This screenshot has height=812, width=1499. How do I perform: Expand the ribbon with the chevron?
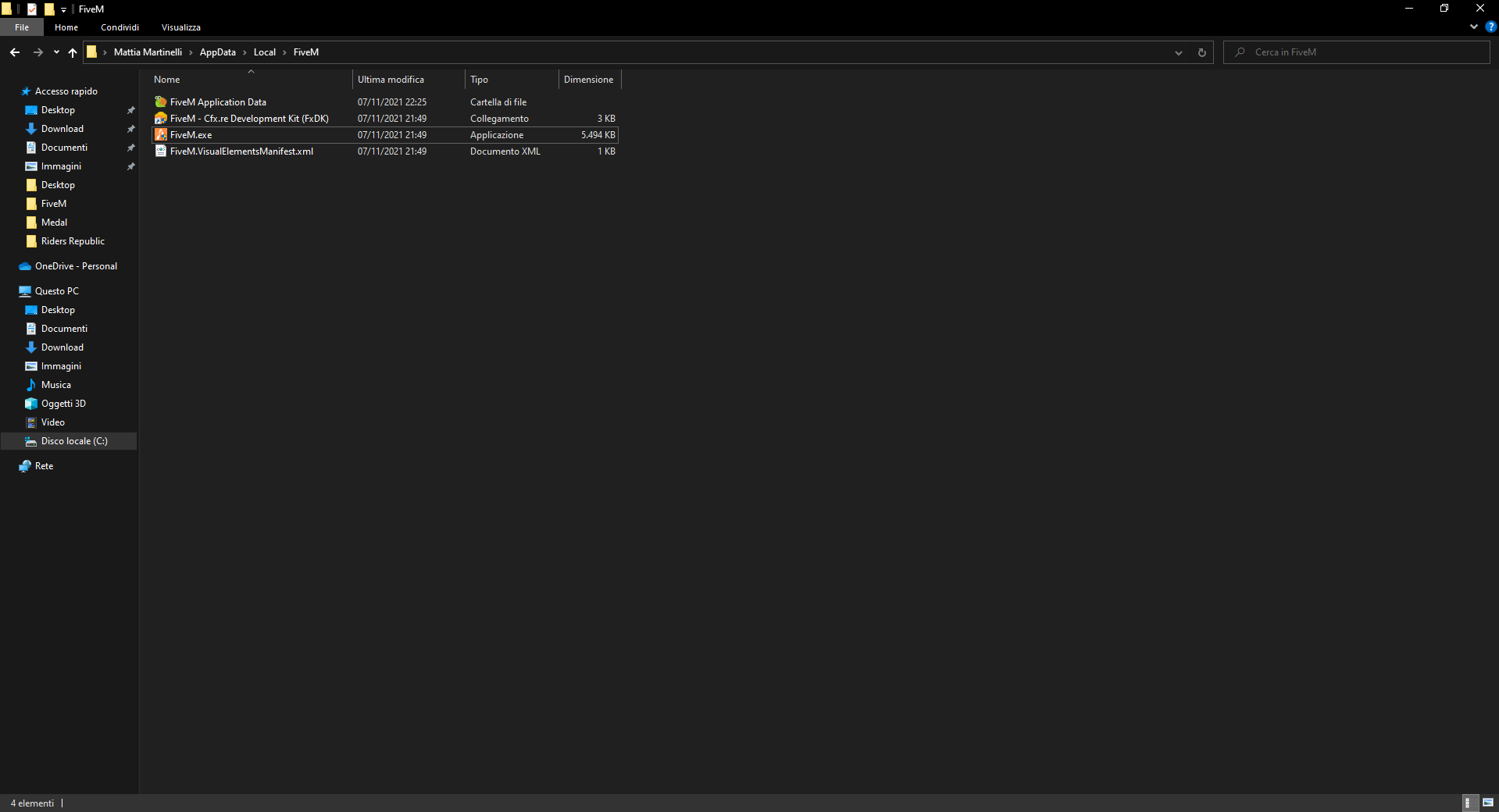(x=1473, y=27)
